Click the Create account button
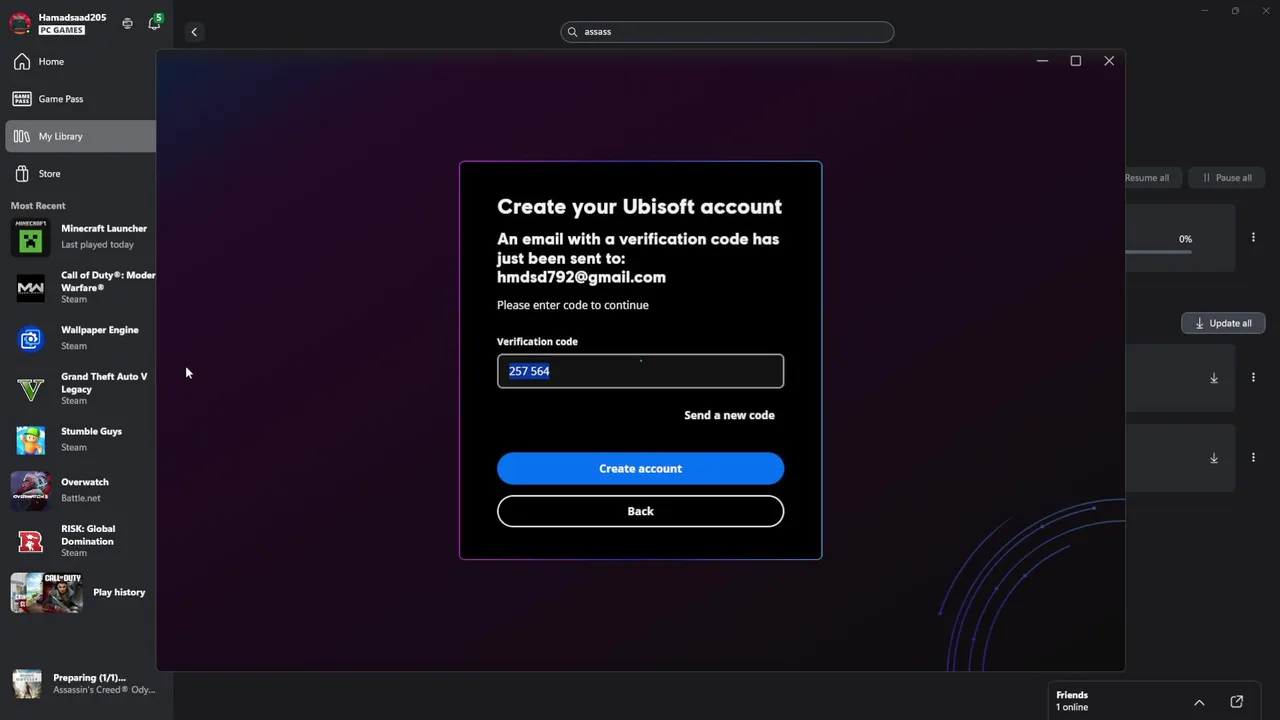The width and height of the screenshot is (1280, 720). 640,468
